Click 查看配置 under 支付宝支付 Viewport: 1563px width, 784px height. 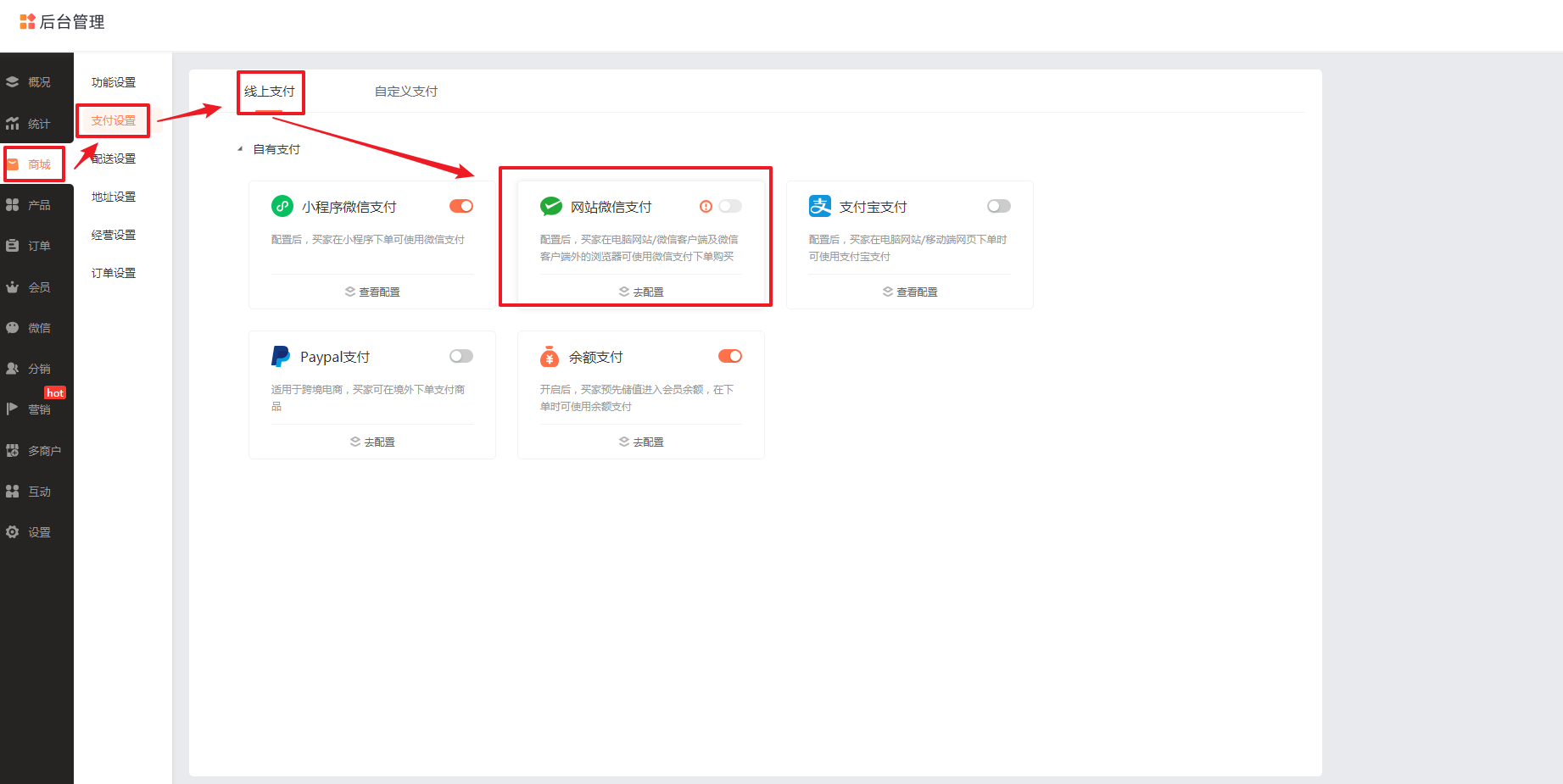(x=910, y=292)
